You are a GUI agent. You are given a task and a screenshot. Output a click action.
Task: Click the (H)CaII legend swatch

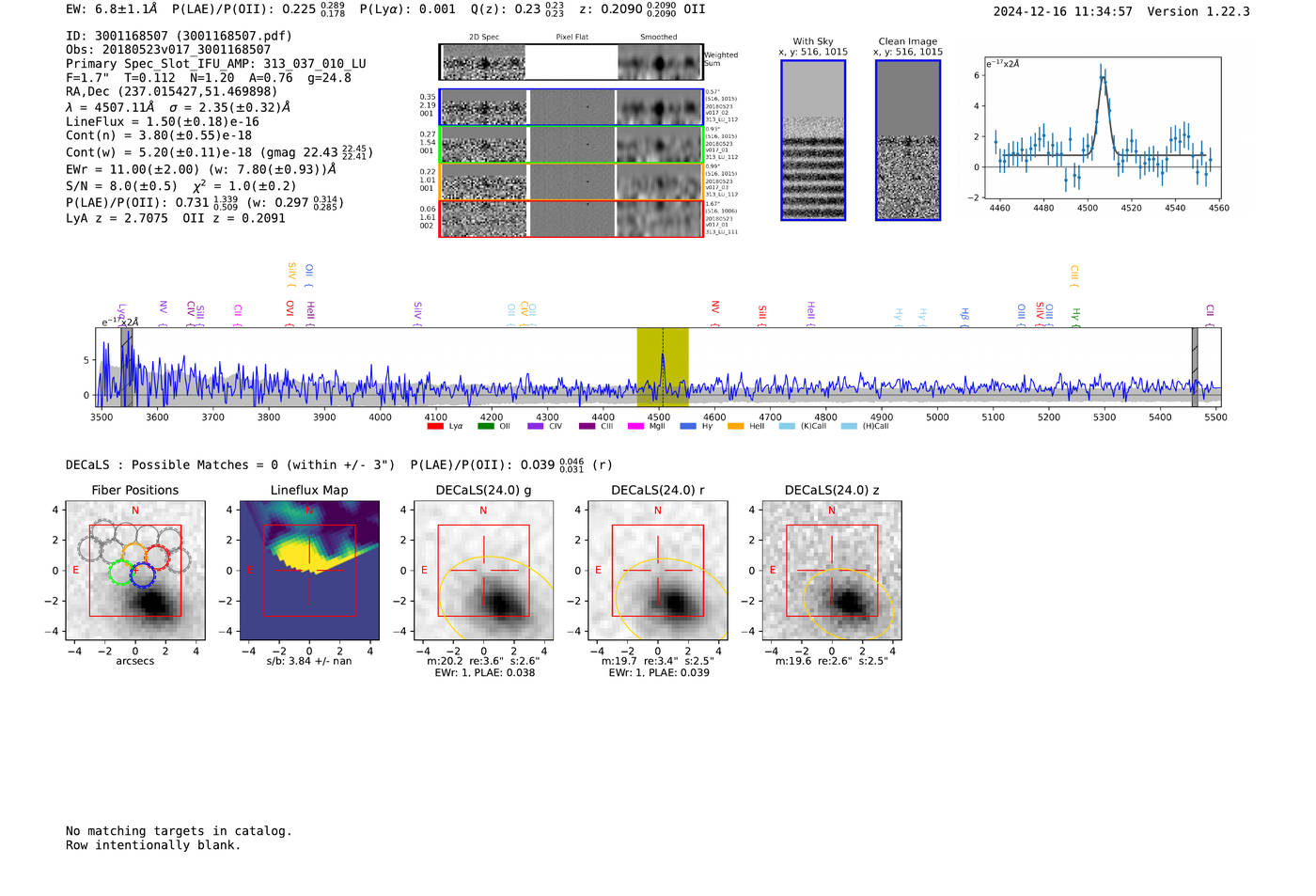click(849, 426)
